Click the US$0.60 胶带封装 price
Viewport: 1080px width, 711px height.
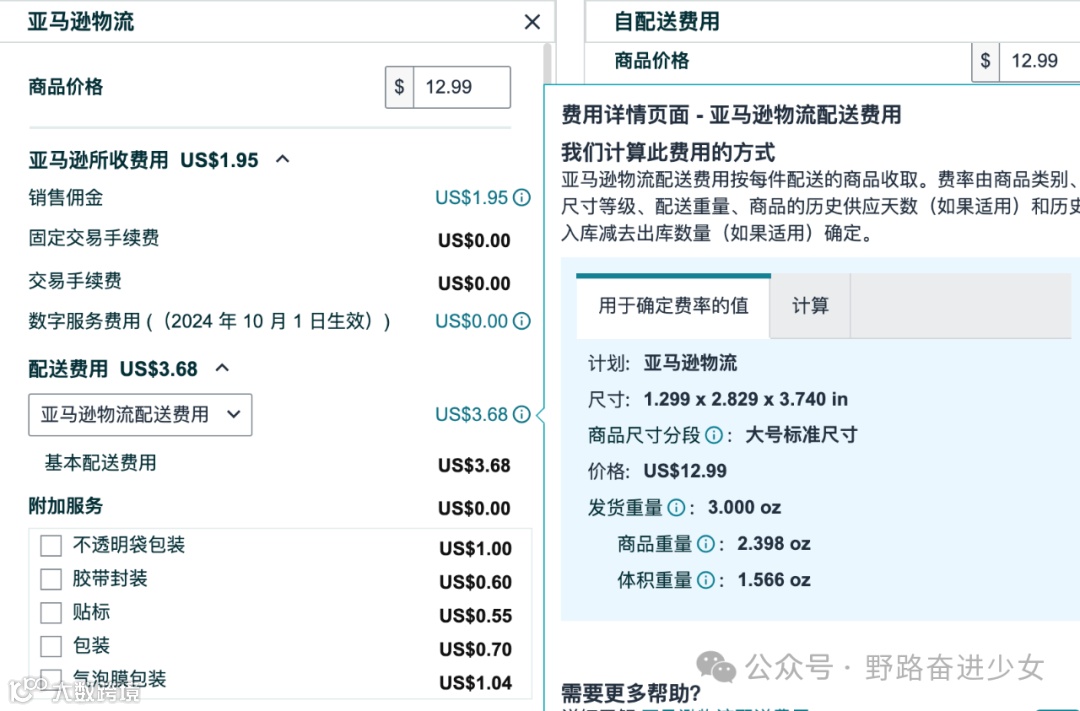click(475, 582)
